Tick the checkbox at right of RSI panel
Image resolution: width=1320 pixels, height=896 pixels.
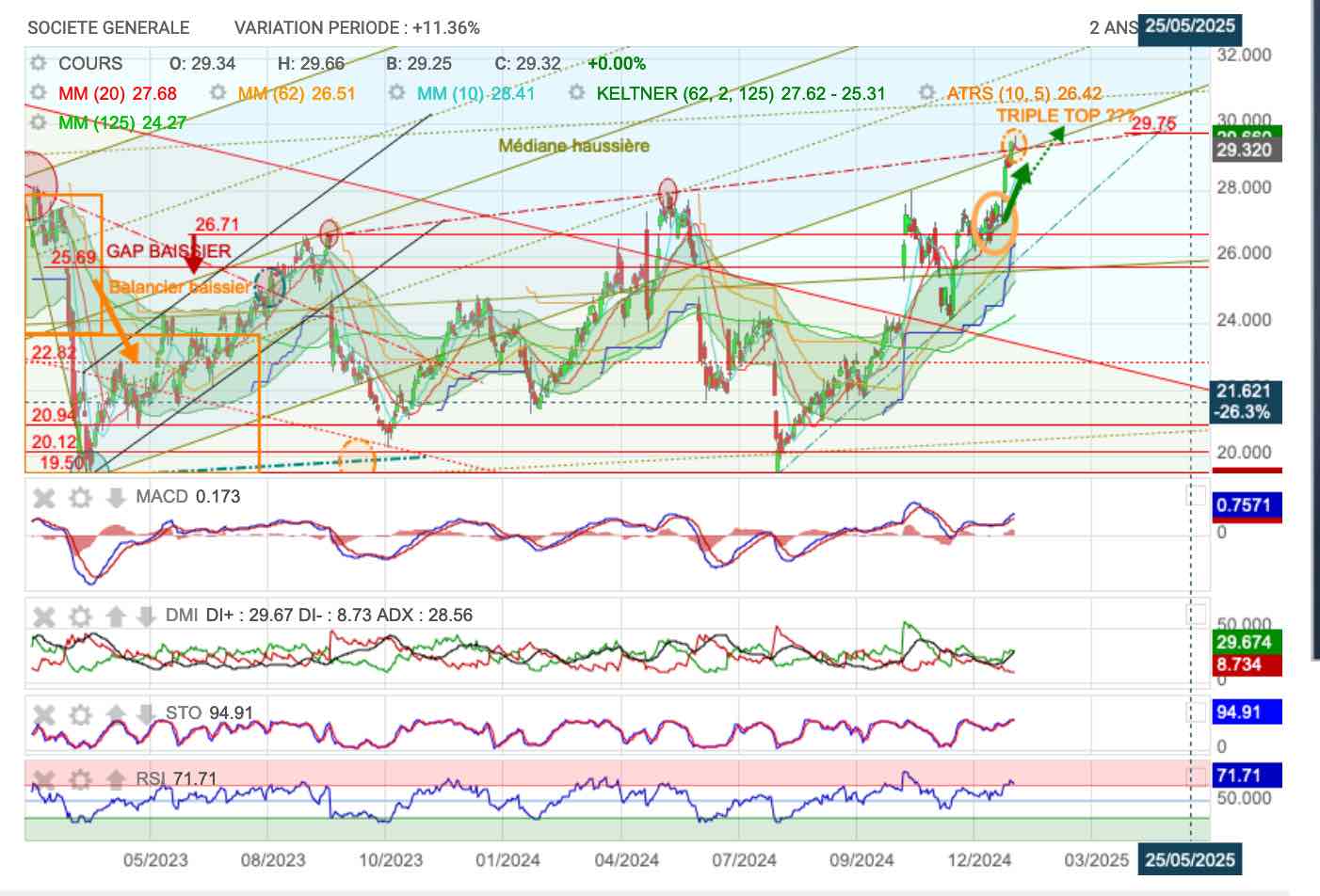(1196, 777)
